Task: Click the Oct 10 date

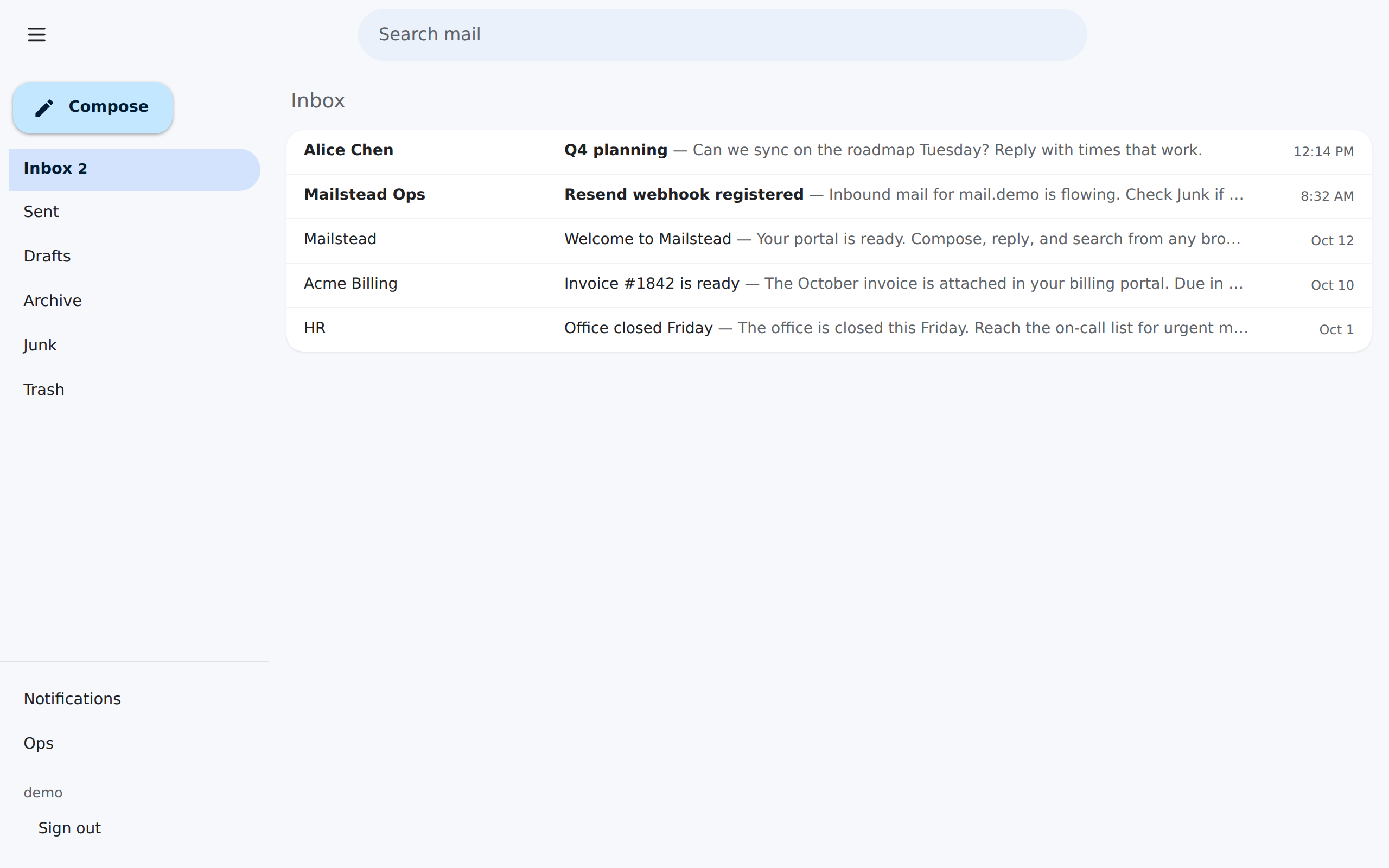Action: 1331,285
